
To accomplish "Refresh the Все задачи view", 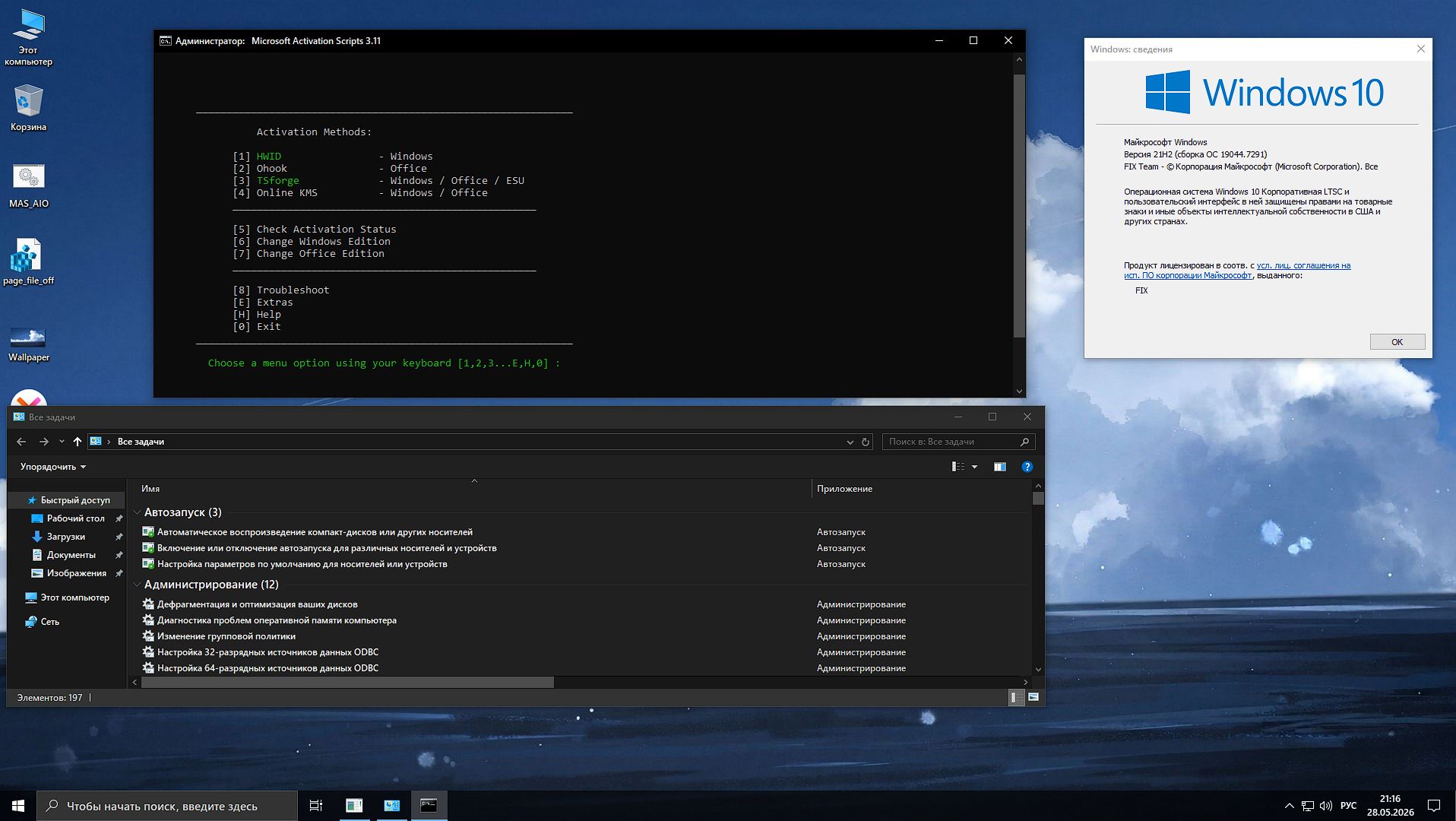I will coord(865,442).
